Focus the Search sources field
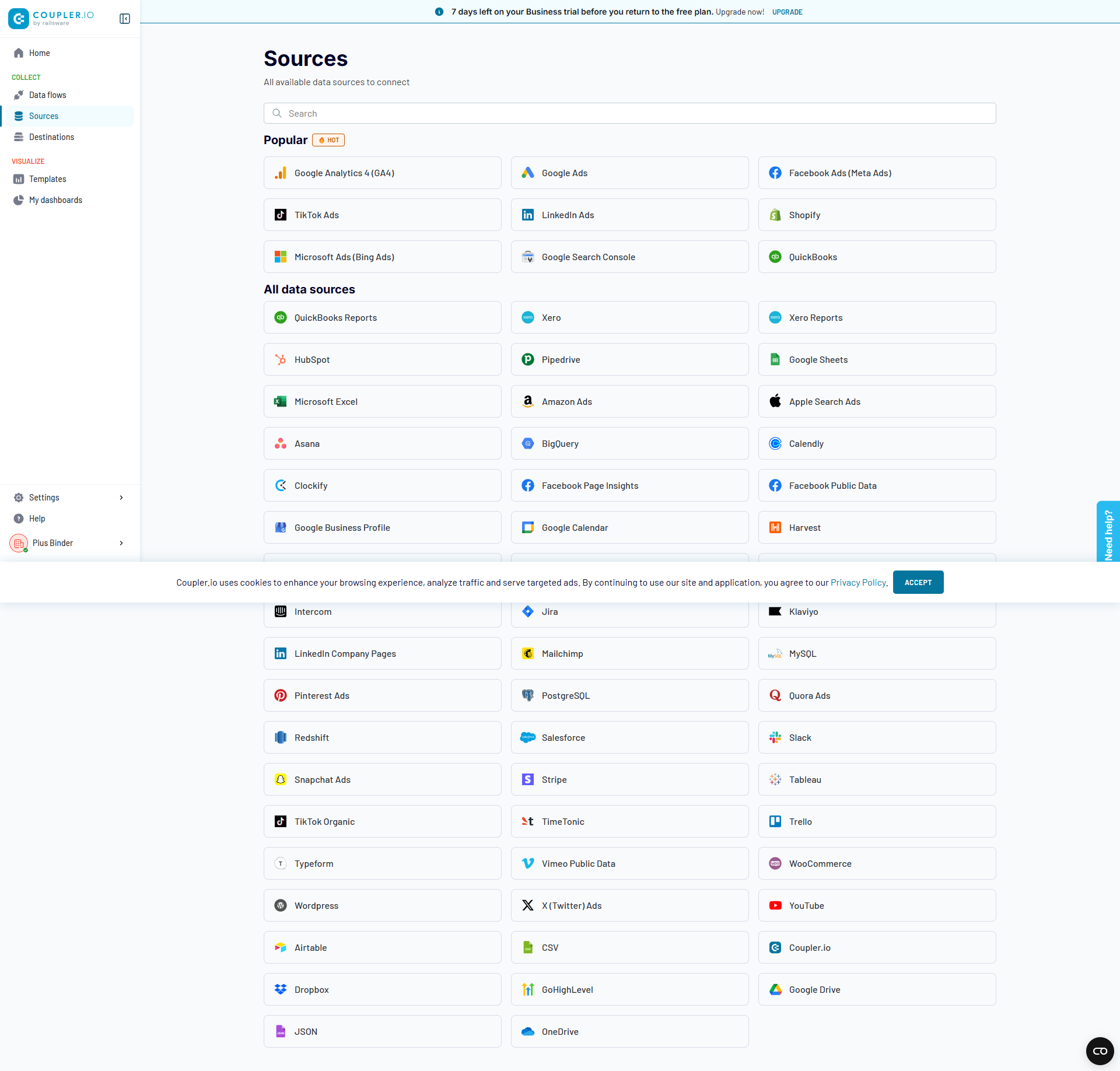The height and width of the screenshot is (1071, 1120). pyautogui.click(x=629, y=113)
